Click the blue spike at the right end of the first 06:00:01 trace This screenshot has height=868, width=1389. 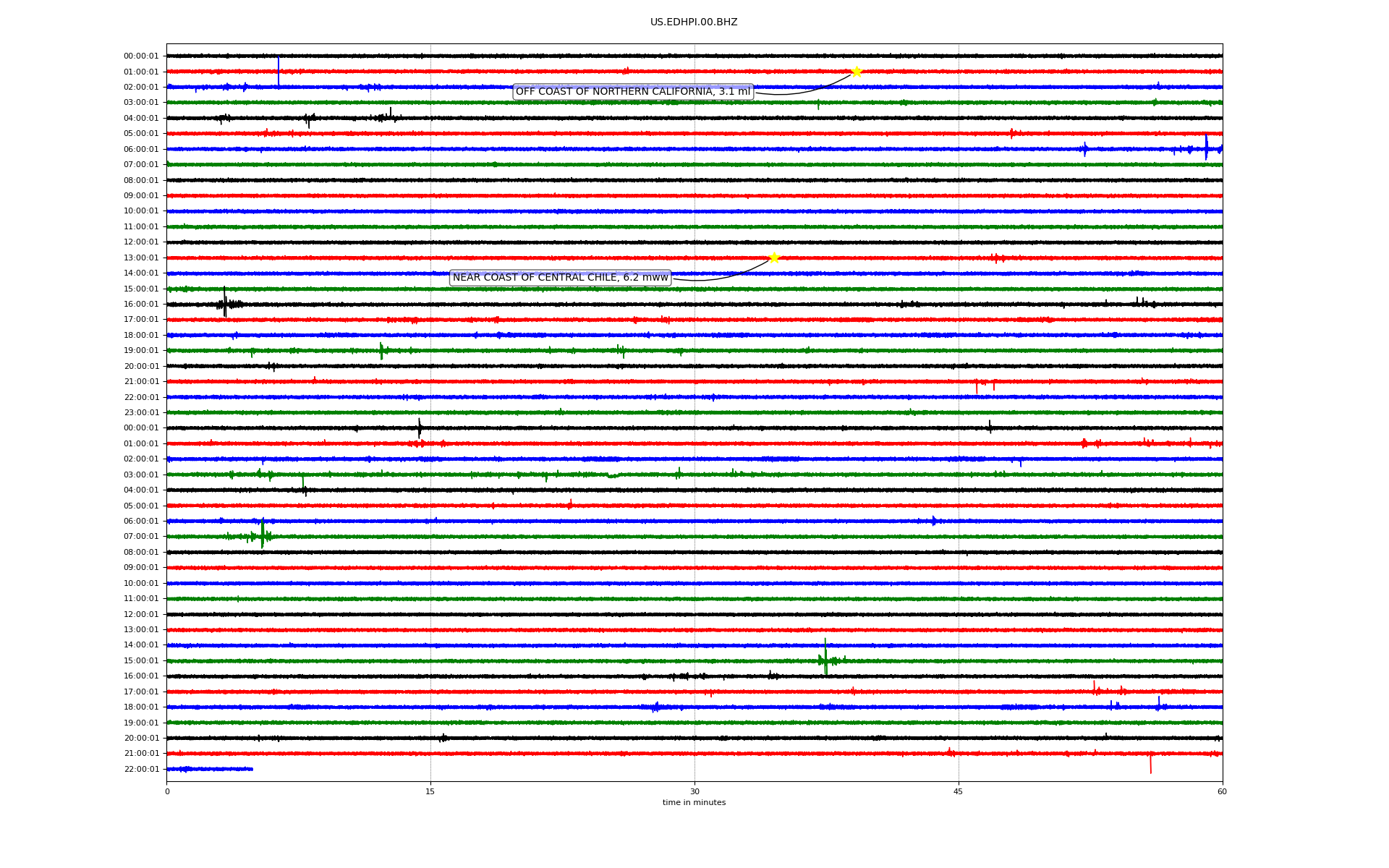1207,148
